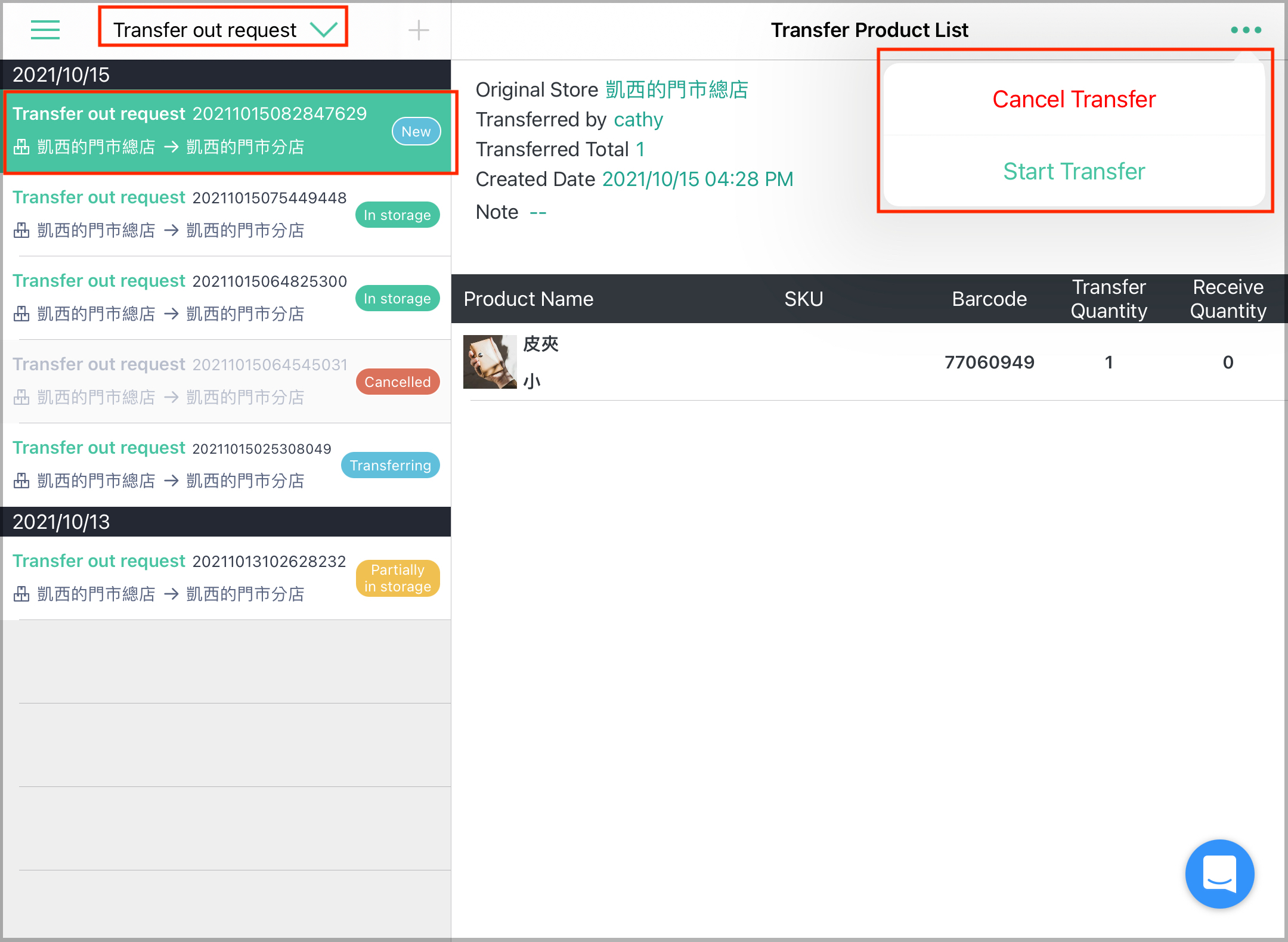
Task: Click the store icon in request 20211013102628232
Action: pos(21,594)
